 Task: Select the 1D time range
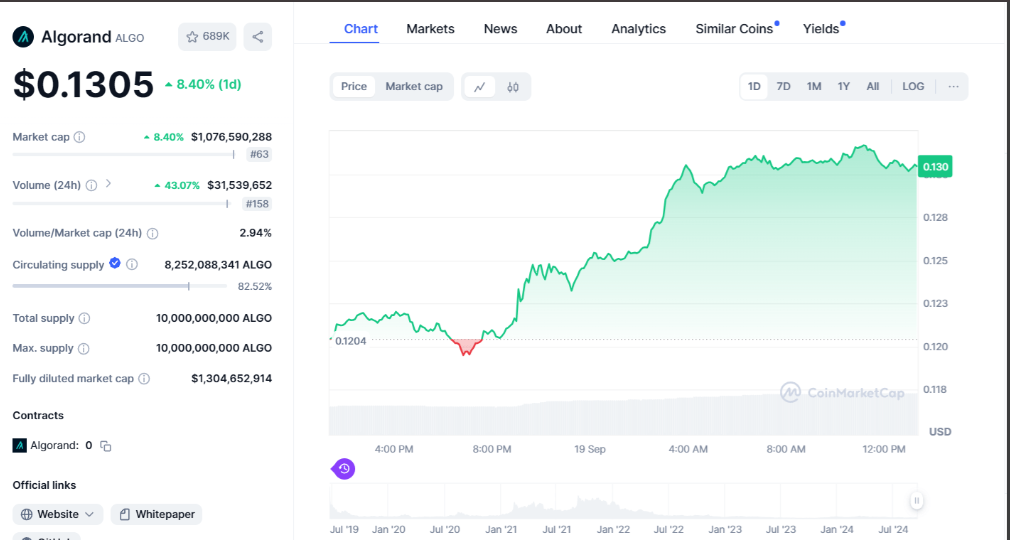[754, 86]
